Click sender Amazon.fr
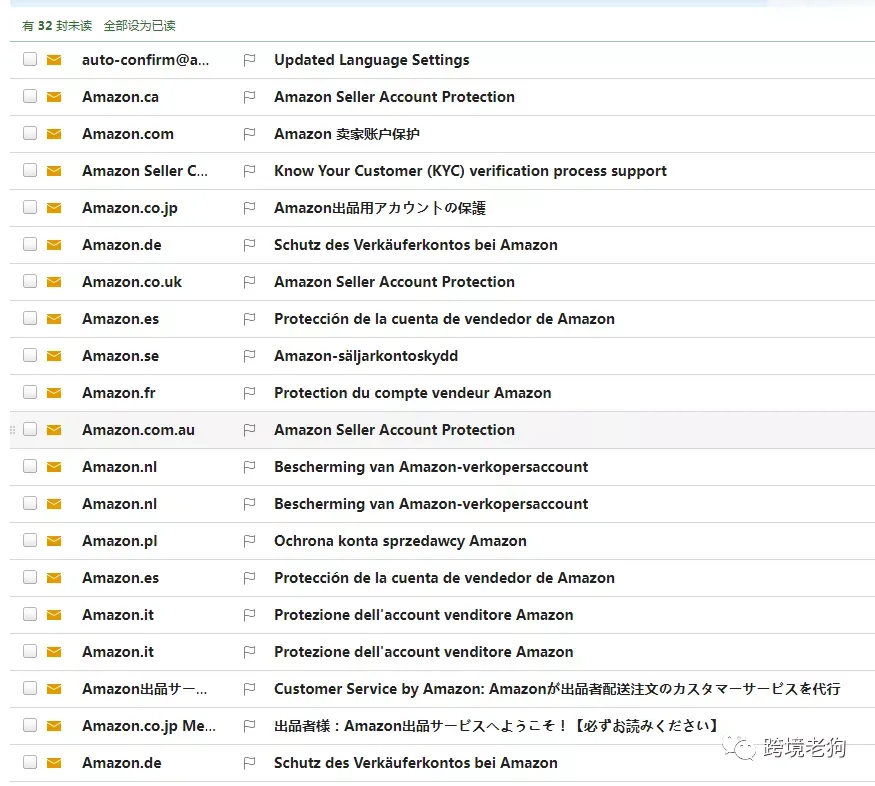Screen dimensions: 875x786 119,393
